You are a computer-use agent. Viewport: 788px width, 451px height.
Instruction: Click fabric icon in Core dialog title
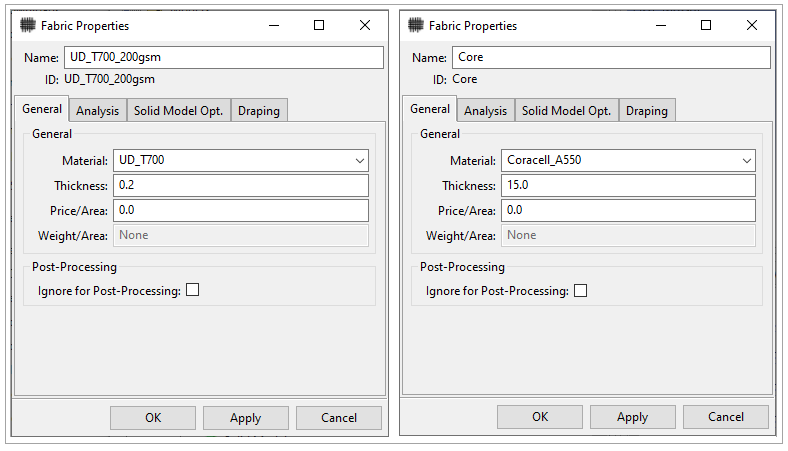tap(416, 26)
